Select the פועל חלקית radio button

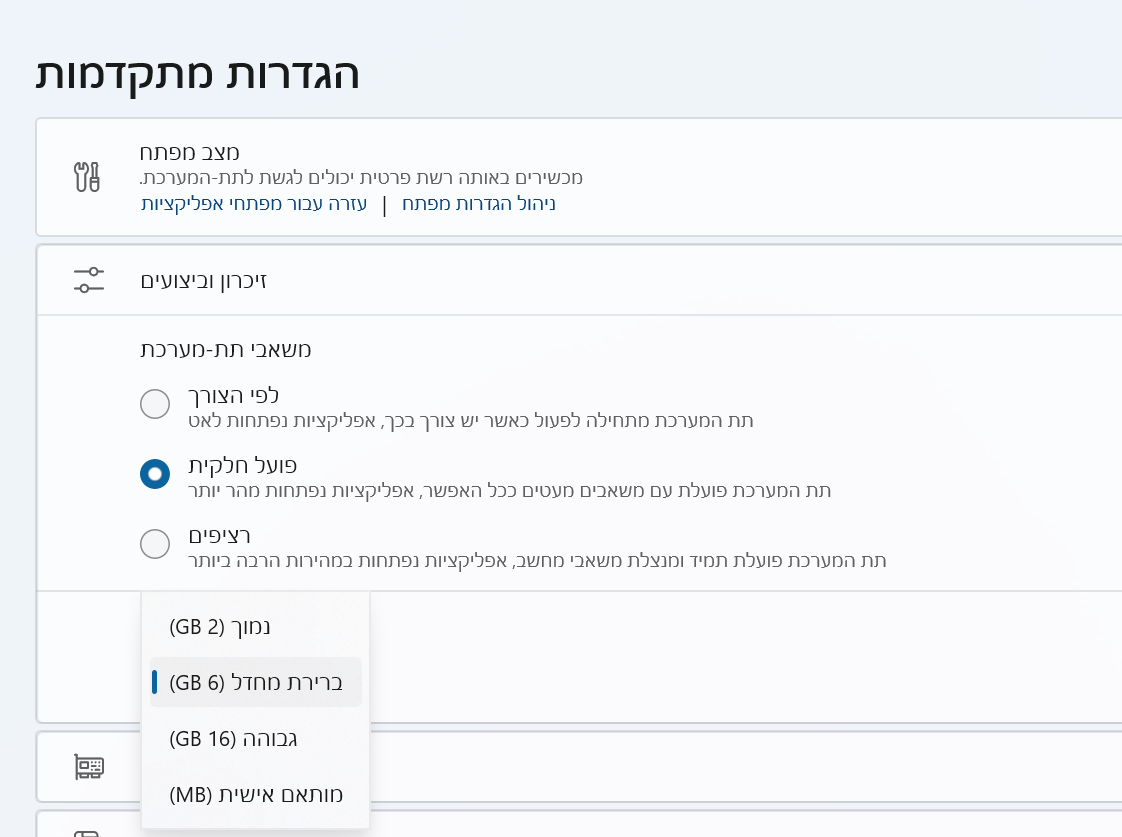pyautogui.click(x=155, y=474)
